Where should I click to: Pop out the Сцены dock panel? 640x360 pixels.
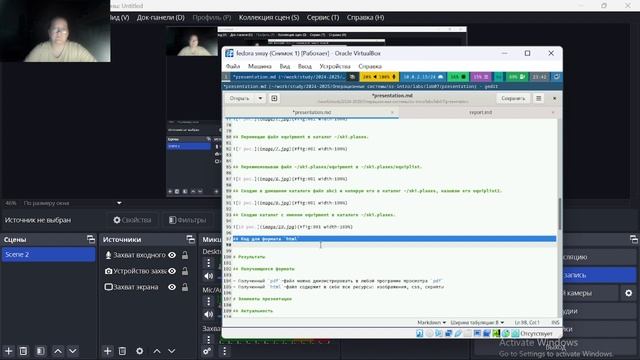point(91,239)
